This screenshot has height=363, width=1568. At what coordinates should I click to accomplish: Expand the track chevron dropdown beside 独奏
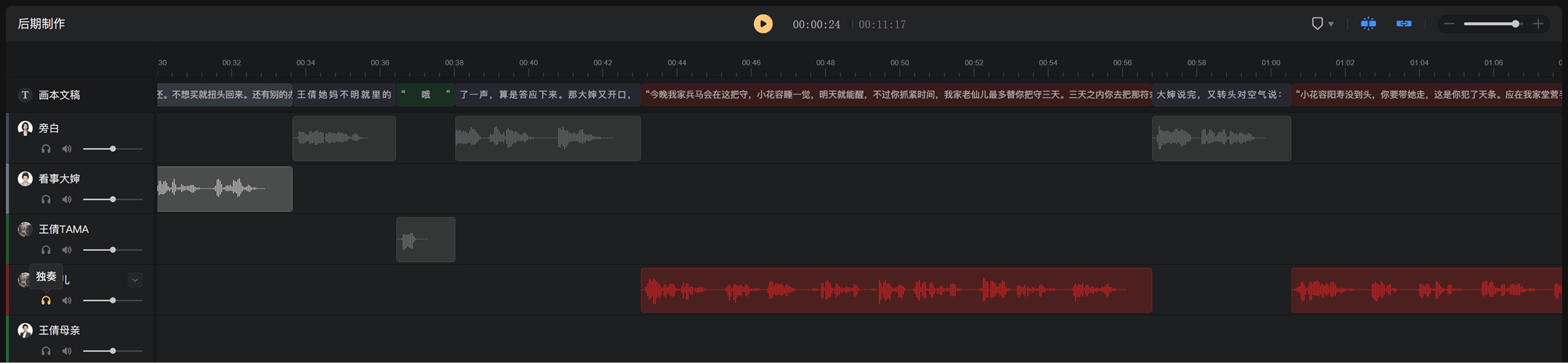135,280
